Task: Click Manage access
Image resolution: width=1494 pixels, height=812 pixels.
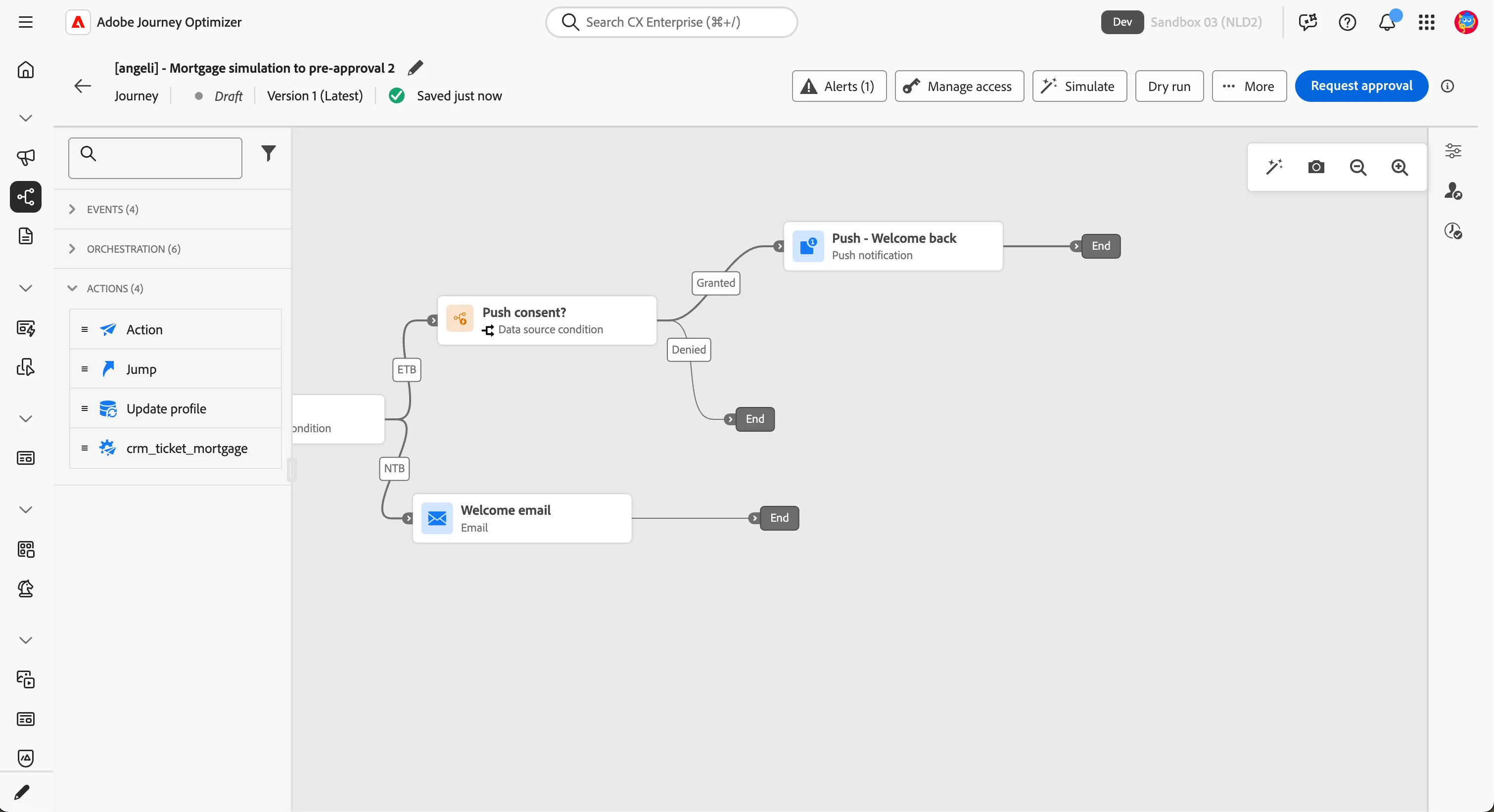Action: (x=959, y=87)
